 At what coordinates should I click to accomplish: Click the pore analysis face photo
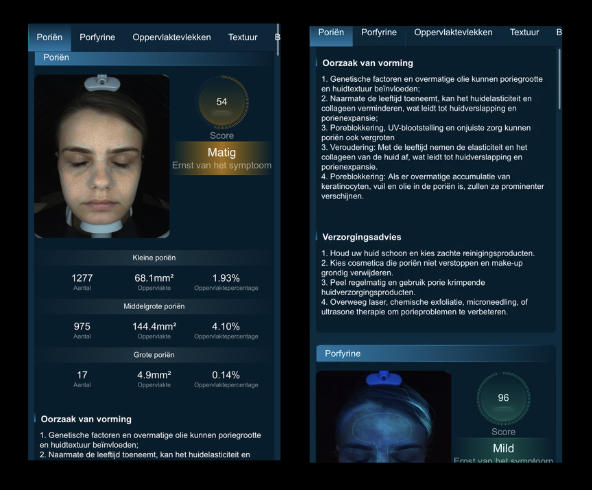coord(102,156)
